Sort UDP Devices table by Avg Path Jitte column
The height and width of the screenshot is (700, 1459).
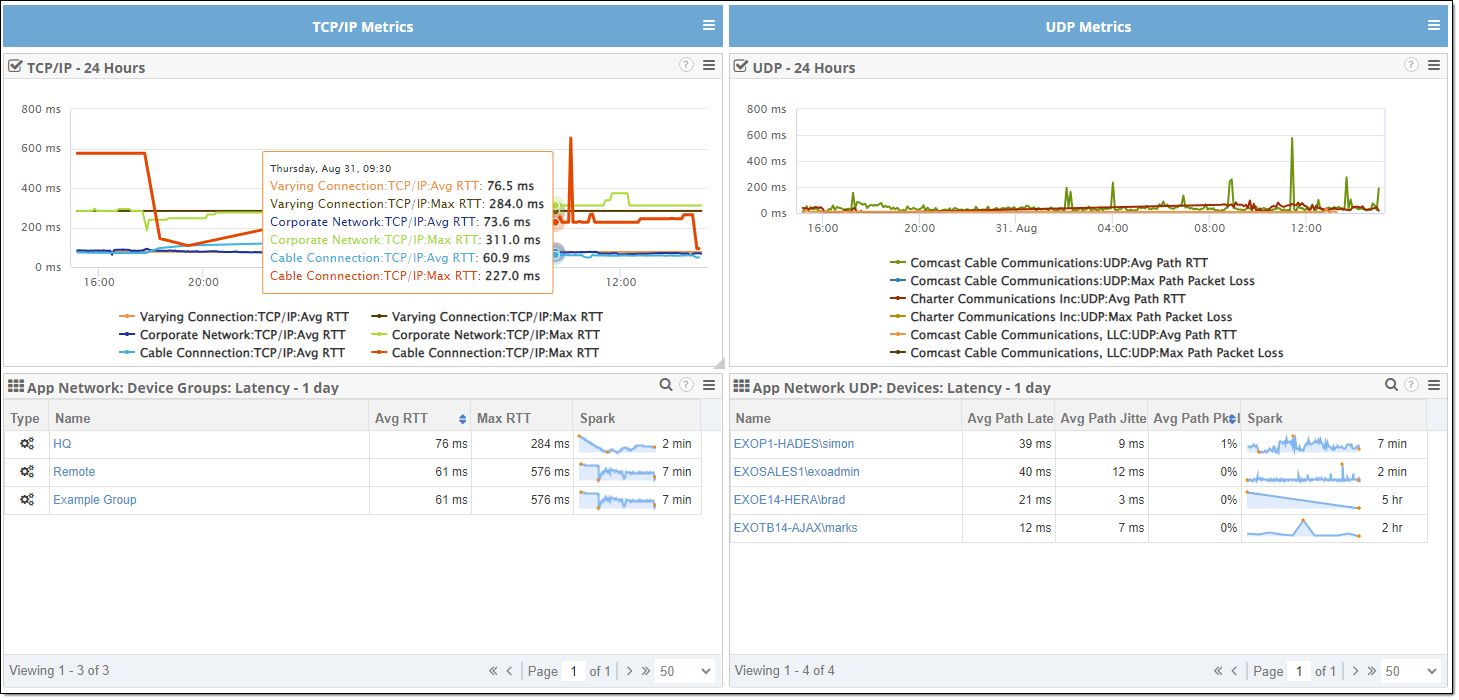pyautogui.click(x=1100, y=419)
